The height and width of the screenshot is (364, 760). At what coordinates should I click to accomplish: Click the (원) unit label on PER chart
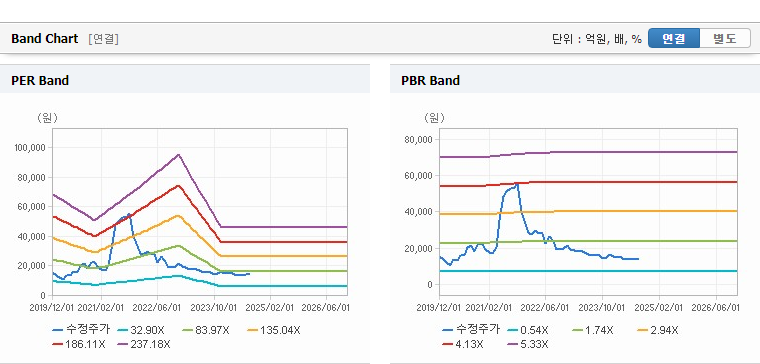point(47,118)
